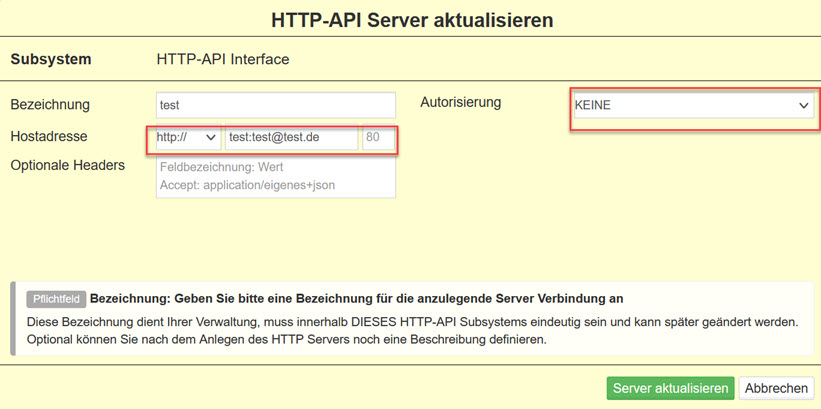Click the port field showing 80

coord(378,137)
